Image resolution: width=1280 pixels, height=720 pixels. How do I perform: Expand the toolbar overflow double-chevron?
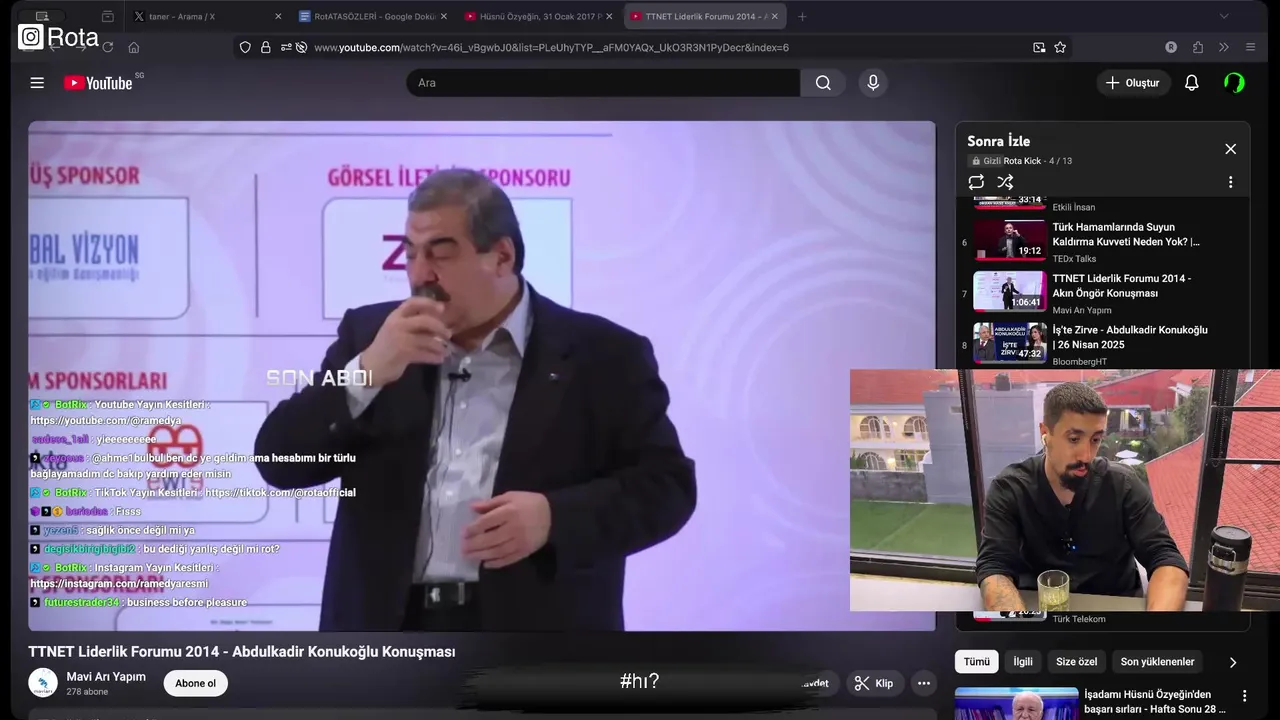(1223, 47)
